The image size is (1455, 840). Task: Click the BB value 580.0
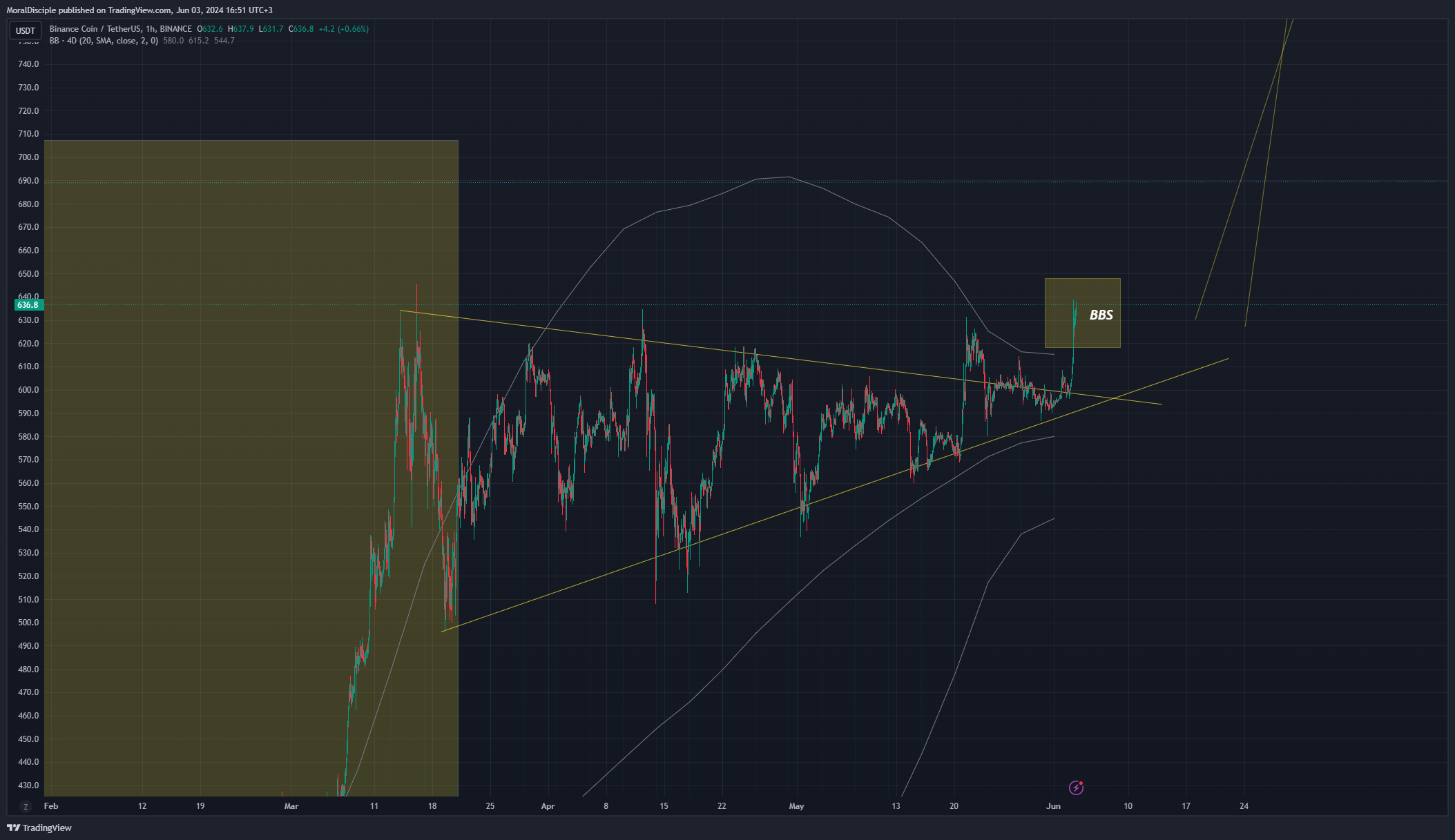click(x=173, y=41)
